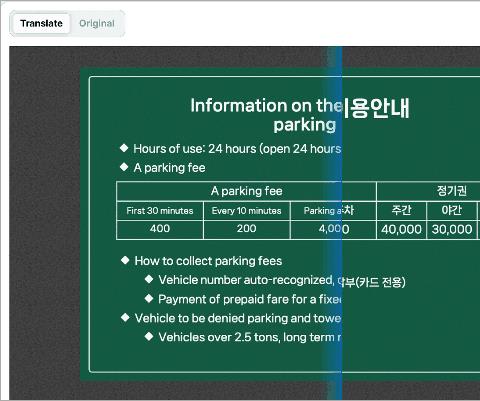Click 'Vehicle to be denied parking' line

(238, 318)
